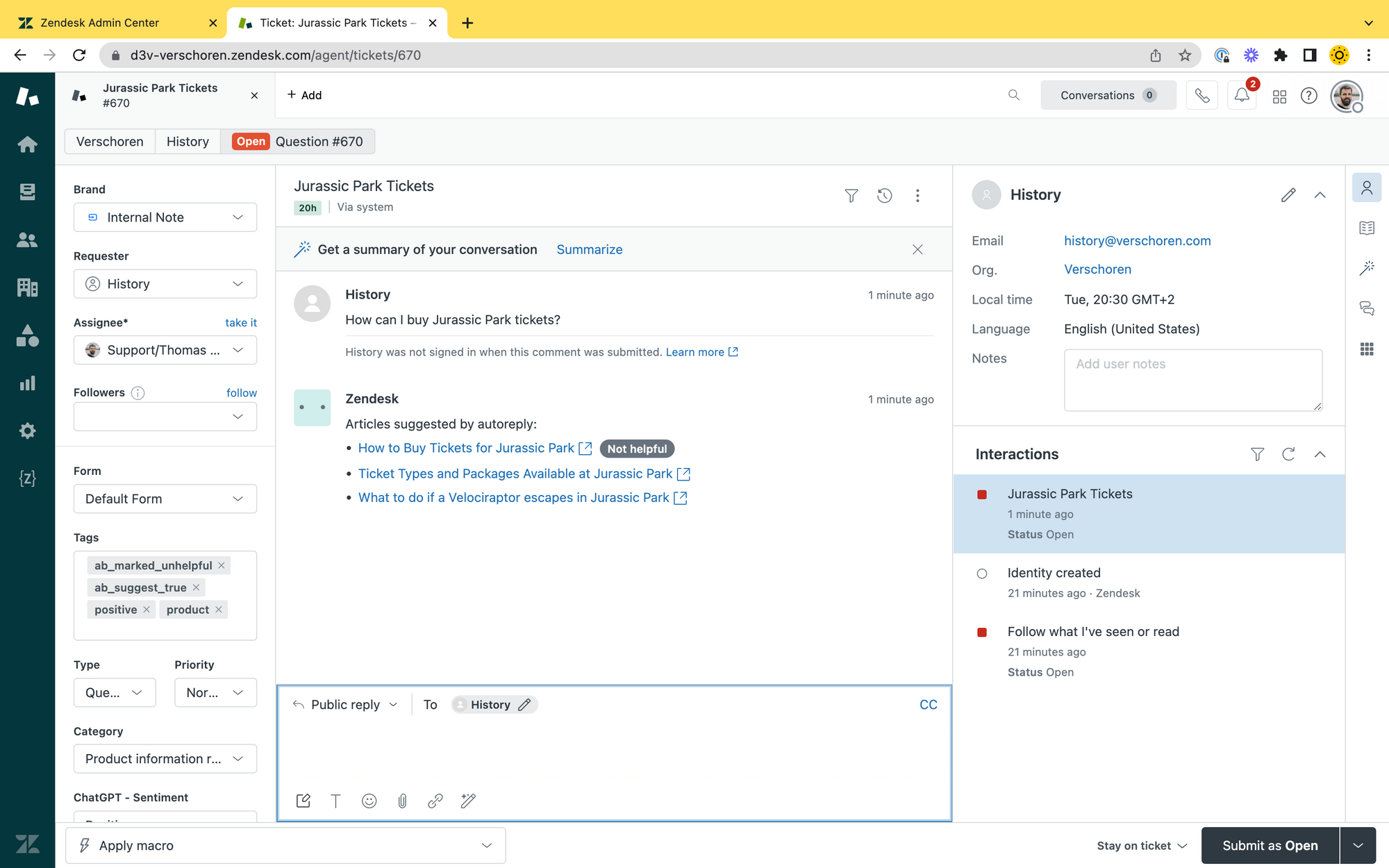Viewport: 1389px width, 868px height.
Task: Attach a file with paperclip icon
Action: (x=402, y=801)
